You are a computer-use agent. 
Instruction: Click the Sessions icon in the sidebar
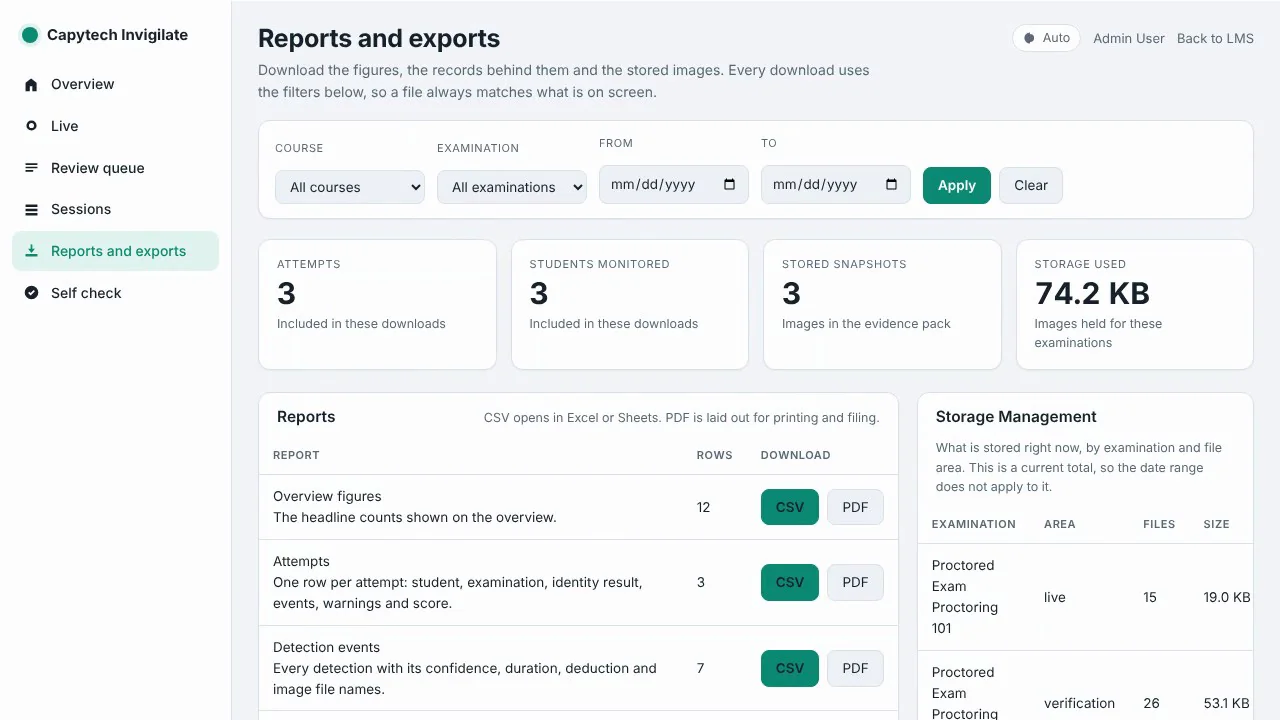click(x=31, y=210)
